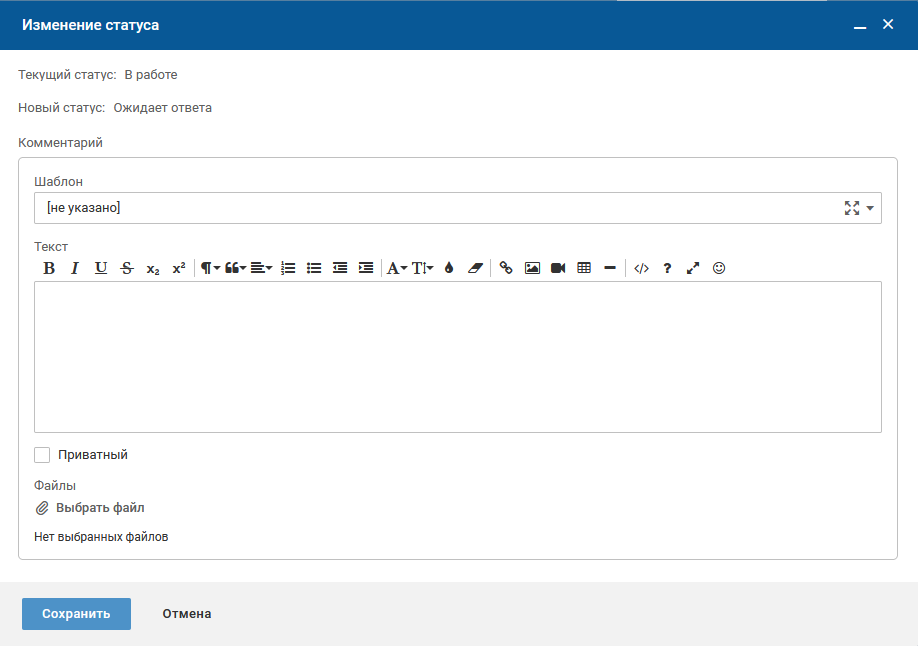
Task: Clear formatting with the eraser tool
Action: (475, 268)
